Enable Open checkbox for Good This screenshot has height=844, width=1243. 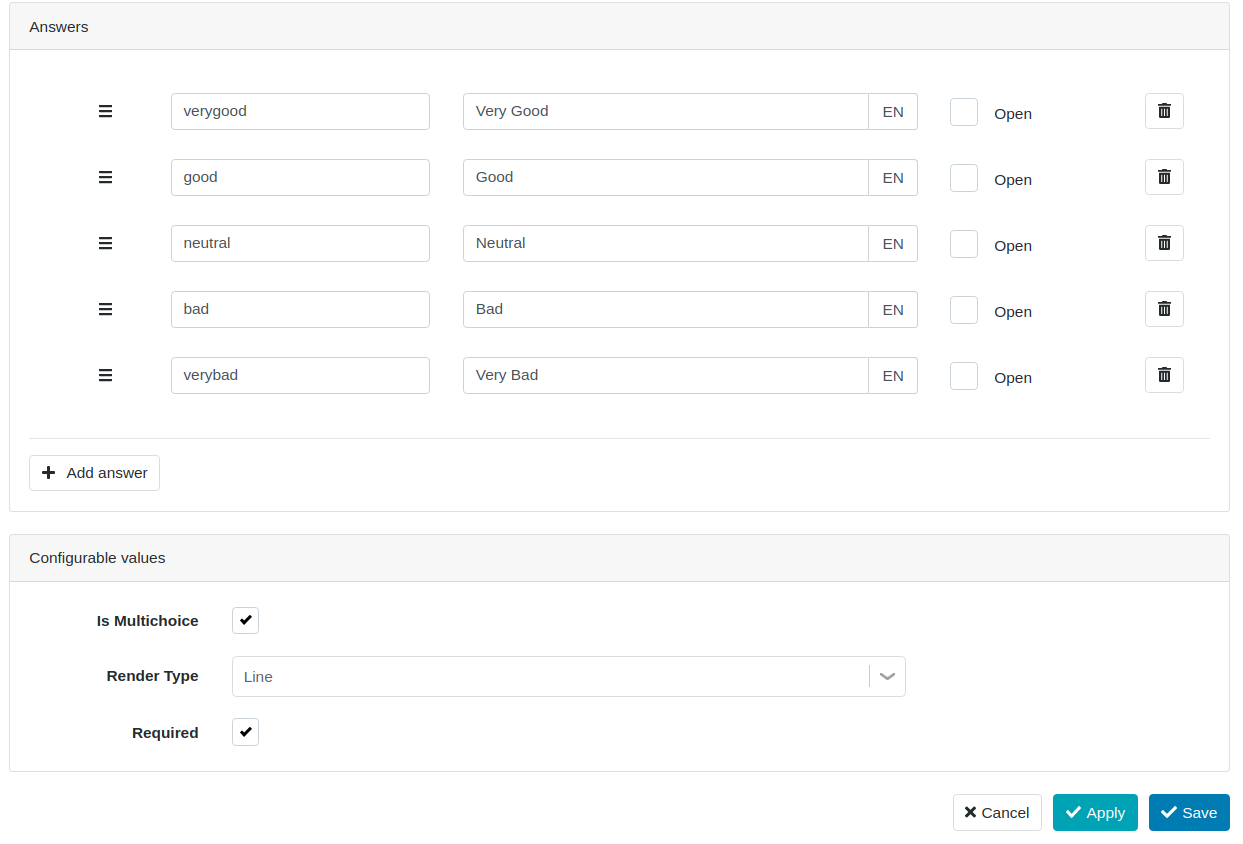[964, 178]
